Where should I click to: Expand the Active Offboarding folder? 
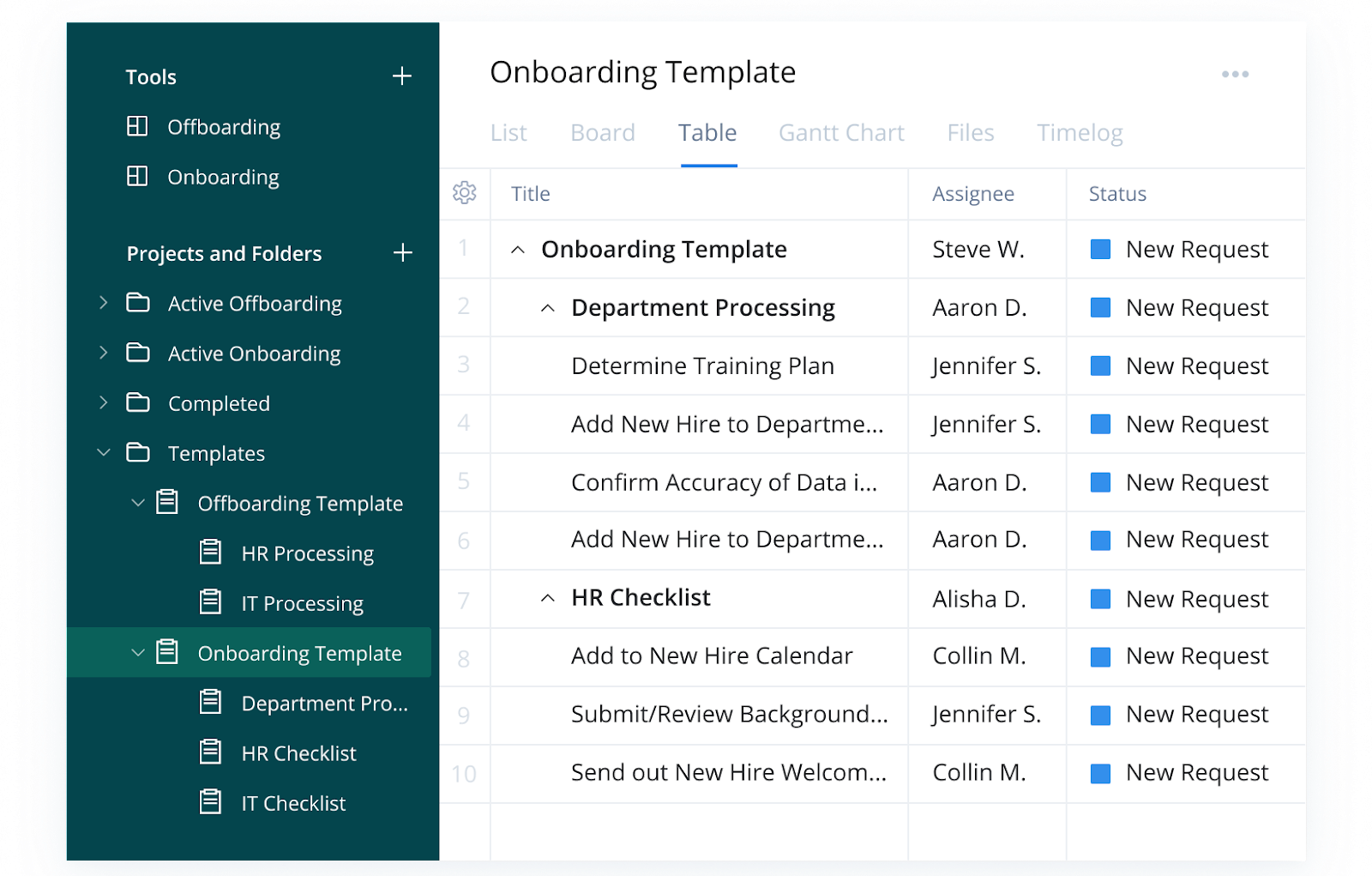pos(103,303)
